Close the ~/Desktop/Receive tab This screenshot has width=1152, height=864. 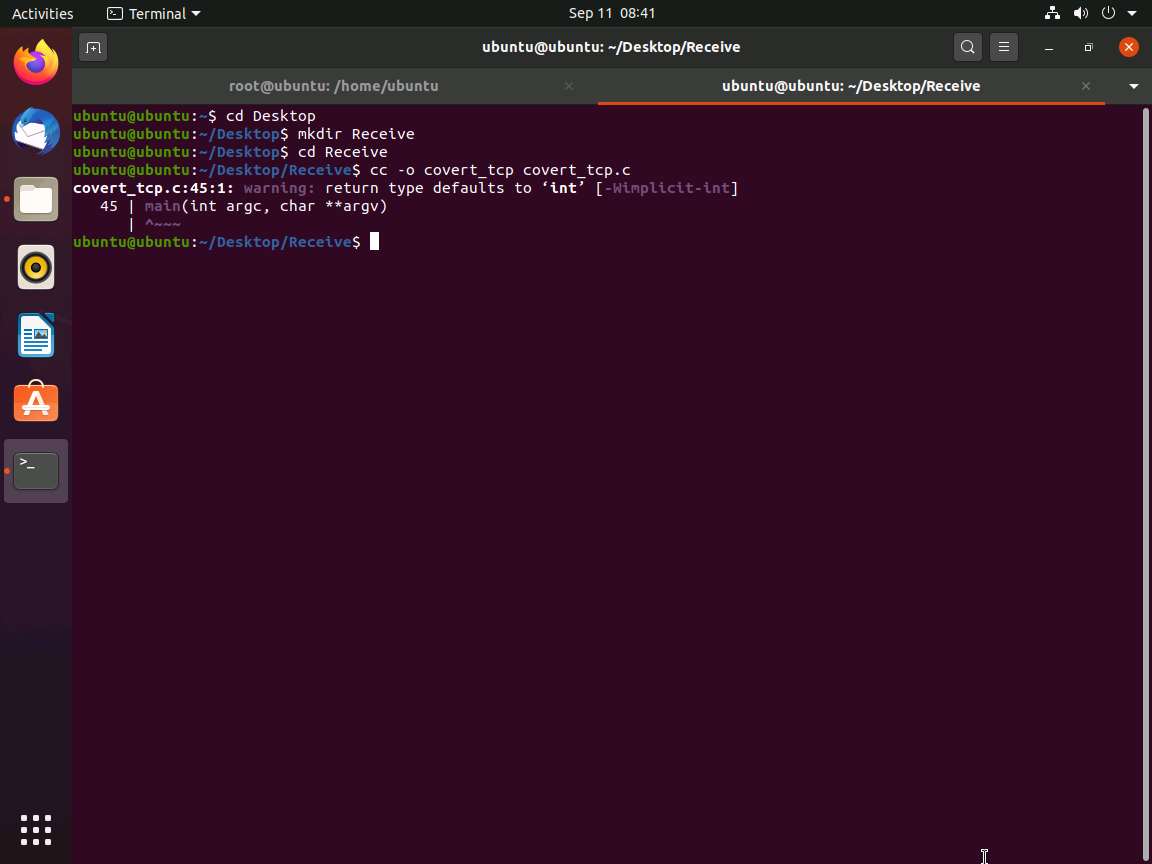click(1085, 86)
